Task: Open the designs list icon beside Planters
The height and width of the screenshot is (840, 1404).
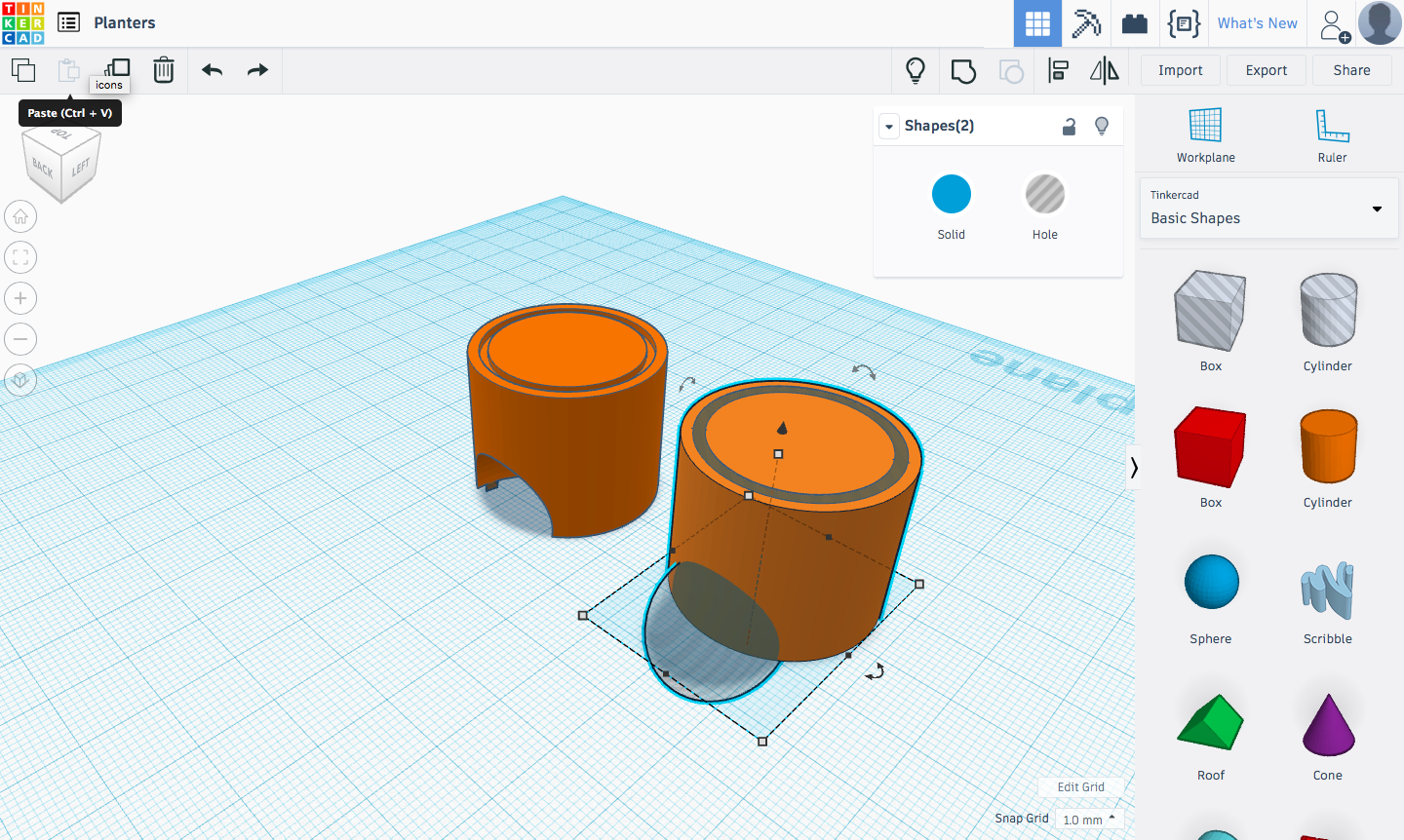Action: pyautogui.click(x=68, y=22)
